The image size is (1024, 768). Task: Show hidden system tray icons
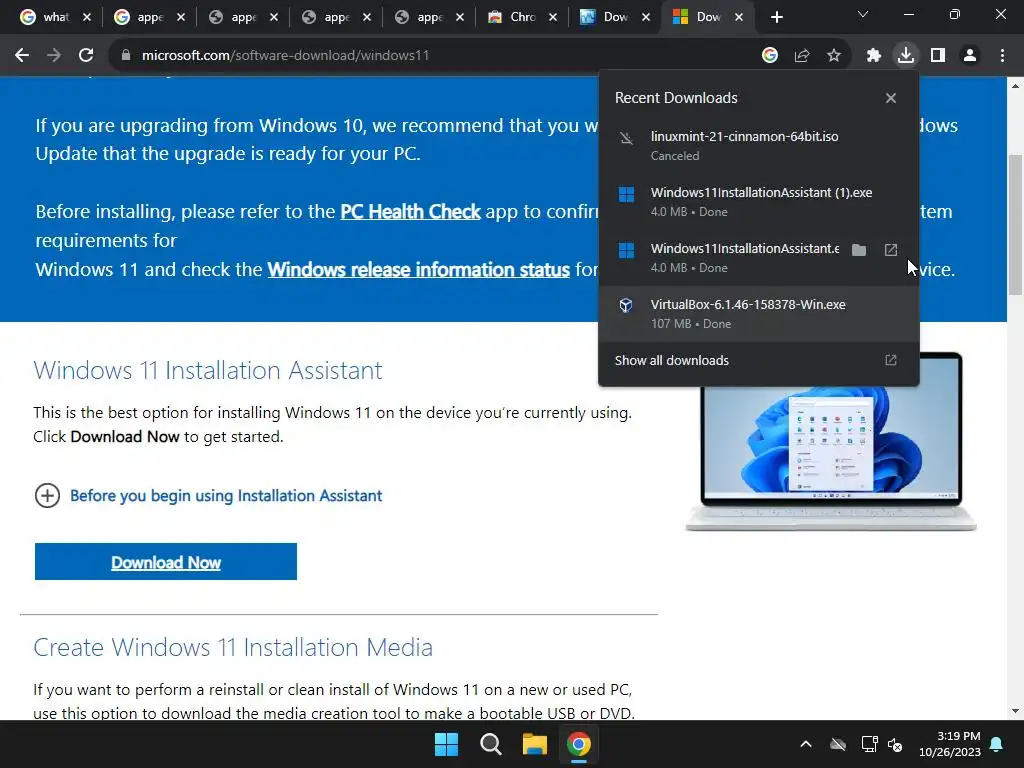tap(807, 744)
